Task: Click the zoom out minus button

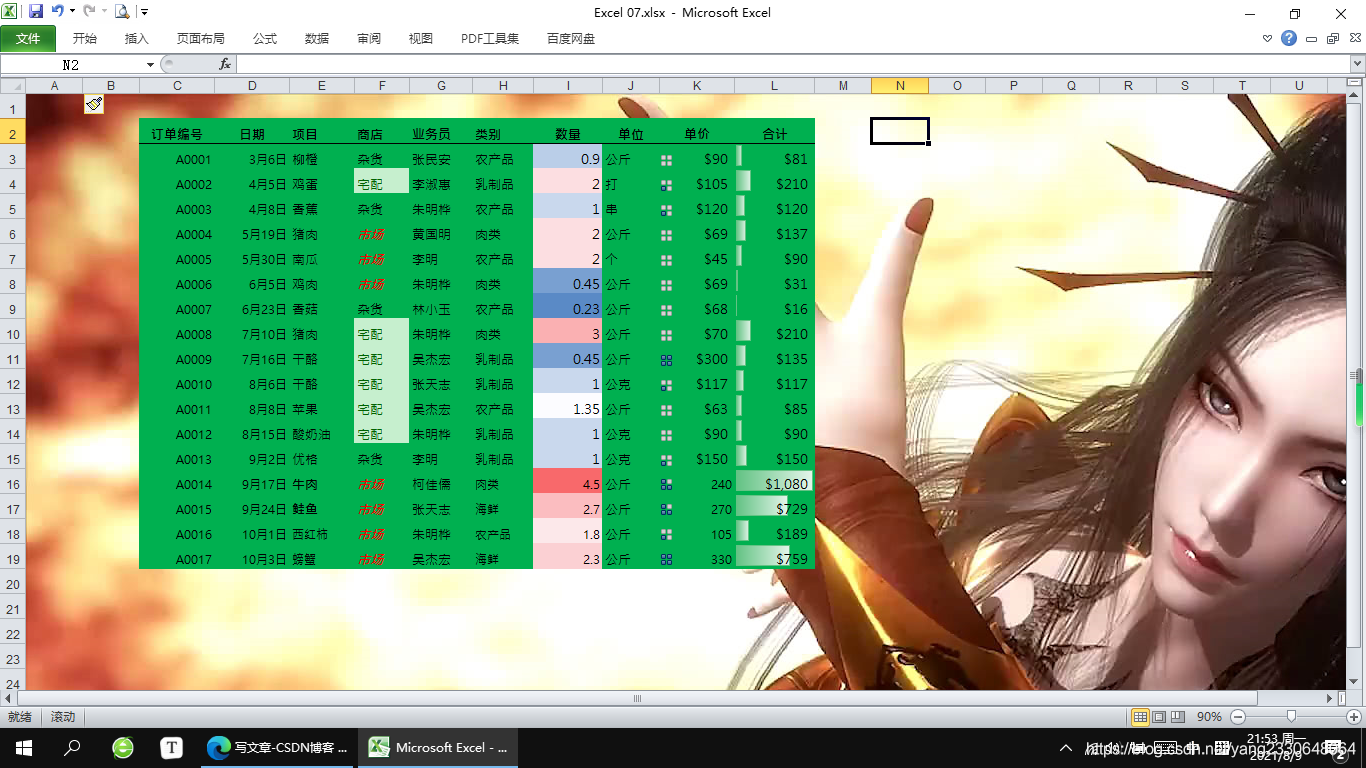Action: tap(1238, 717)
